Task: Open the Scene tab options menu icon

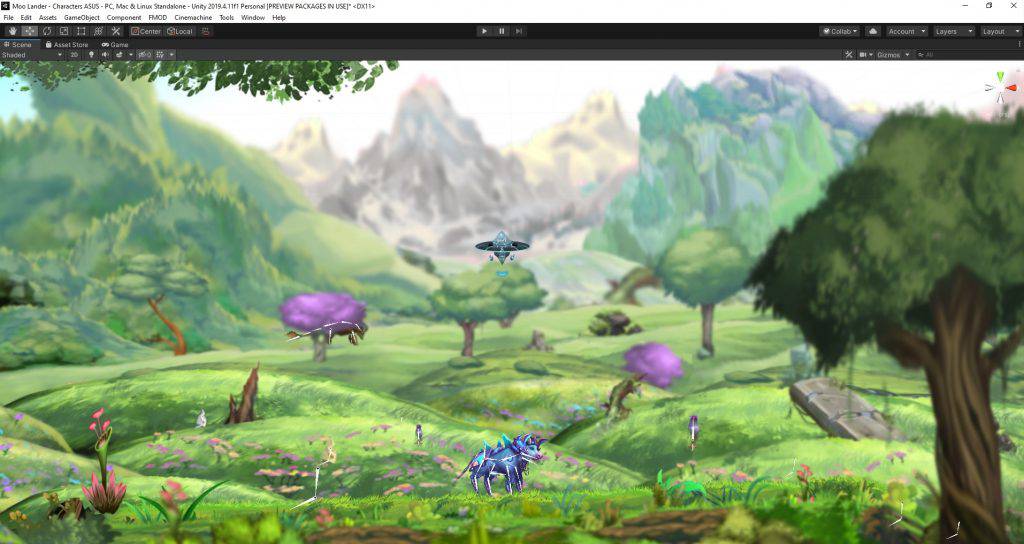Action: 1019,44
